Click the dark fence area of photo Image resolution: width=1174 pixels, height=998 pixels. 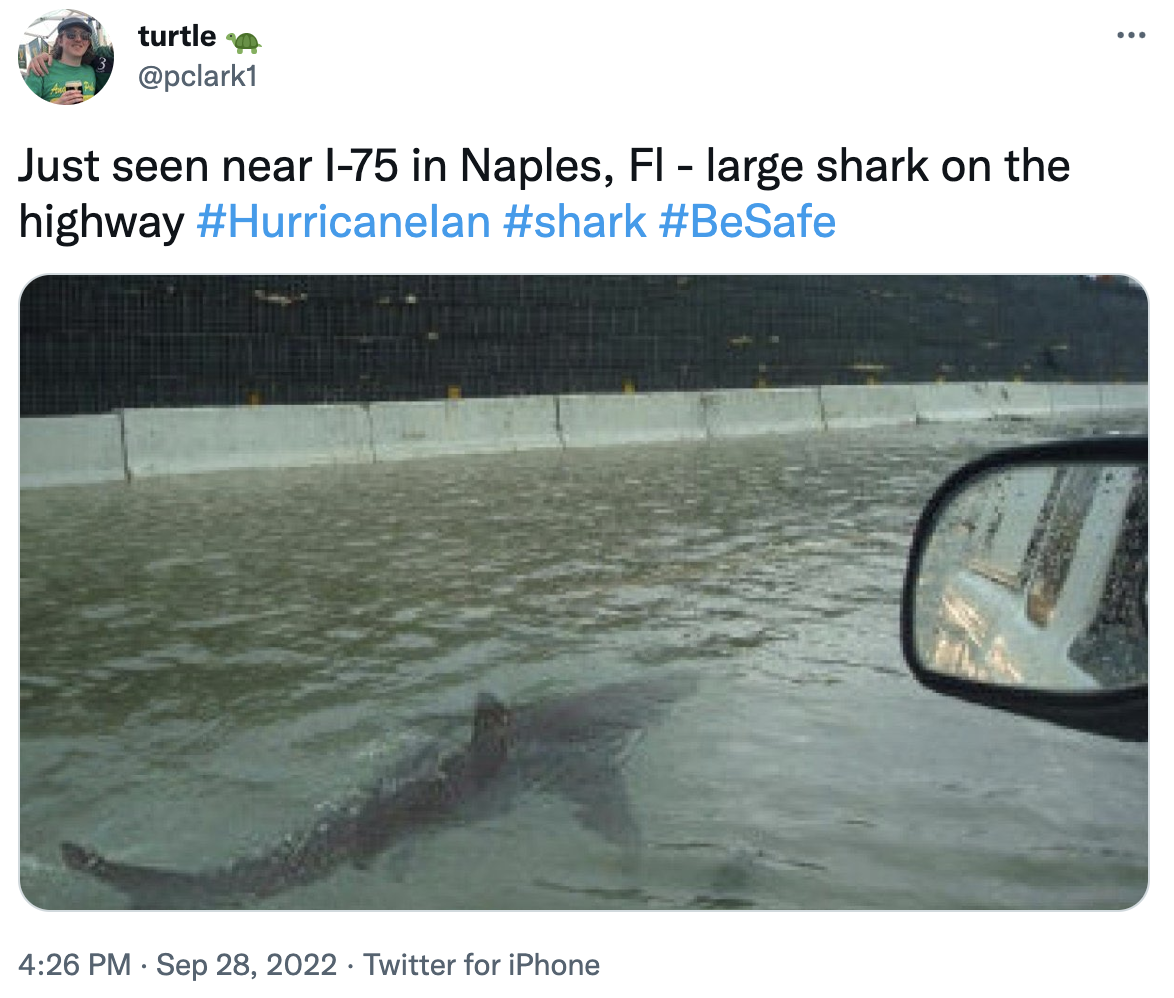500,330
